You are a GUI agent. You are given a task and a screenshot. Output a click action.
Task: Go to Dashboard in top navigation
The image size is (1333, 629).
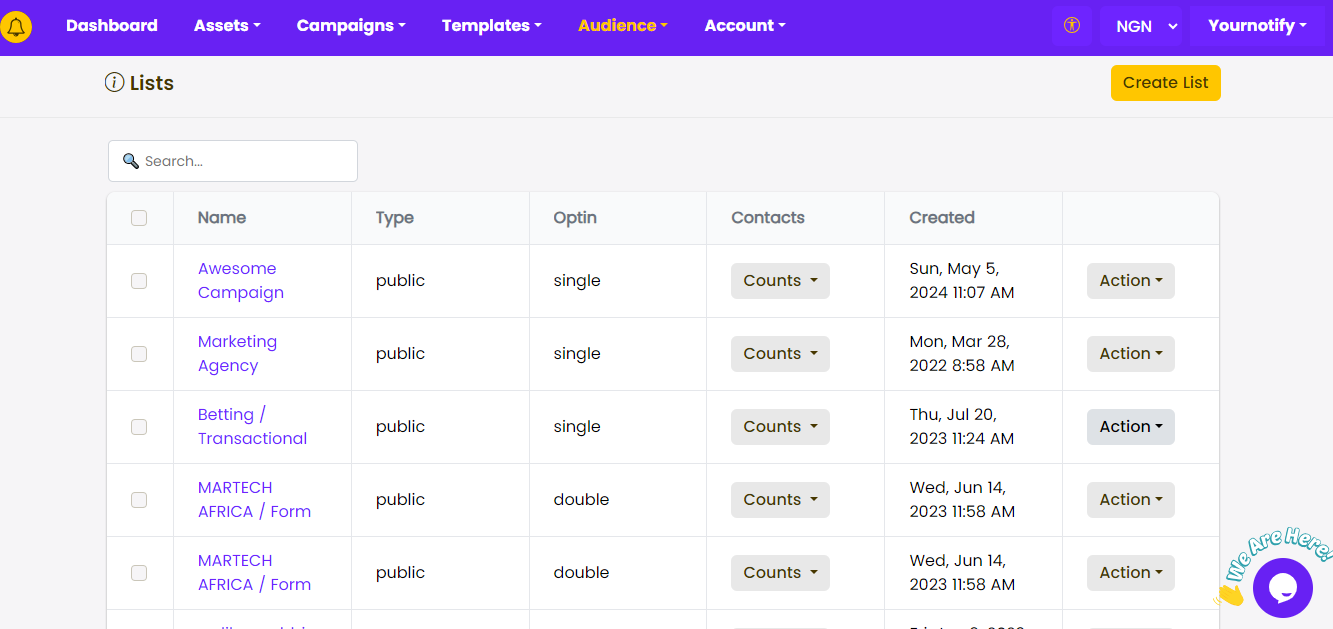tap(112, 26)
